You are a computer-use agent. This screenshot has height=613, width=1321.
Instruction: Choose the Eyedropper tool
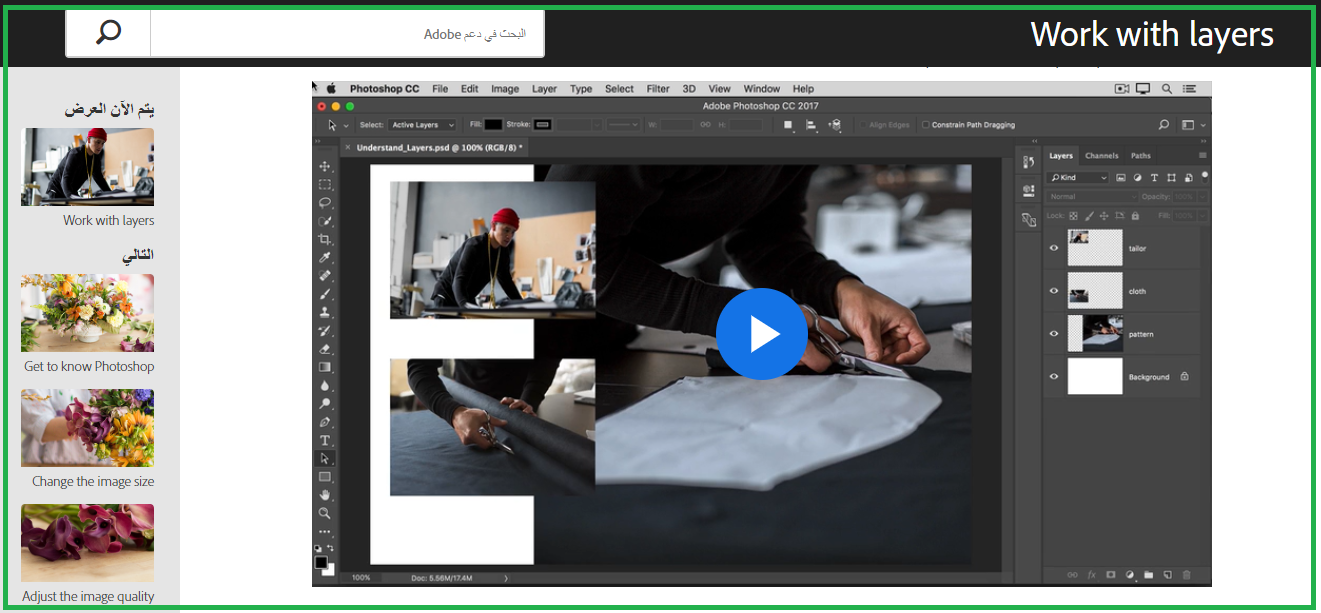(x=324, y=258)
